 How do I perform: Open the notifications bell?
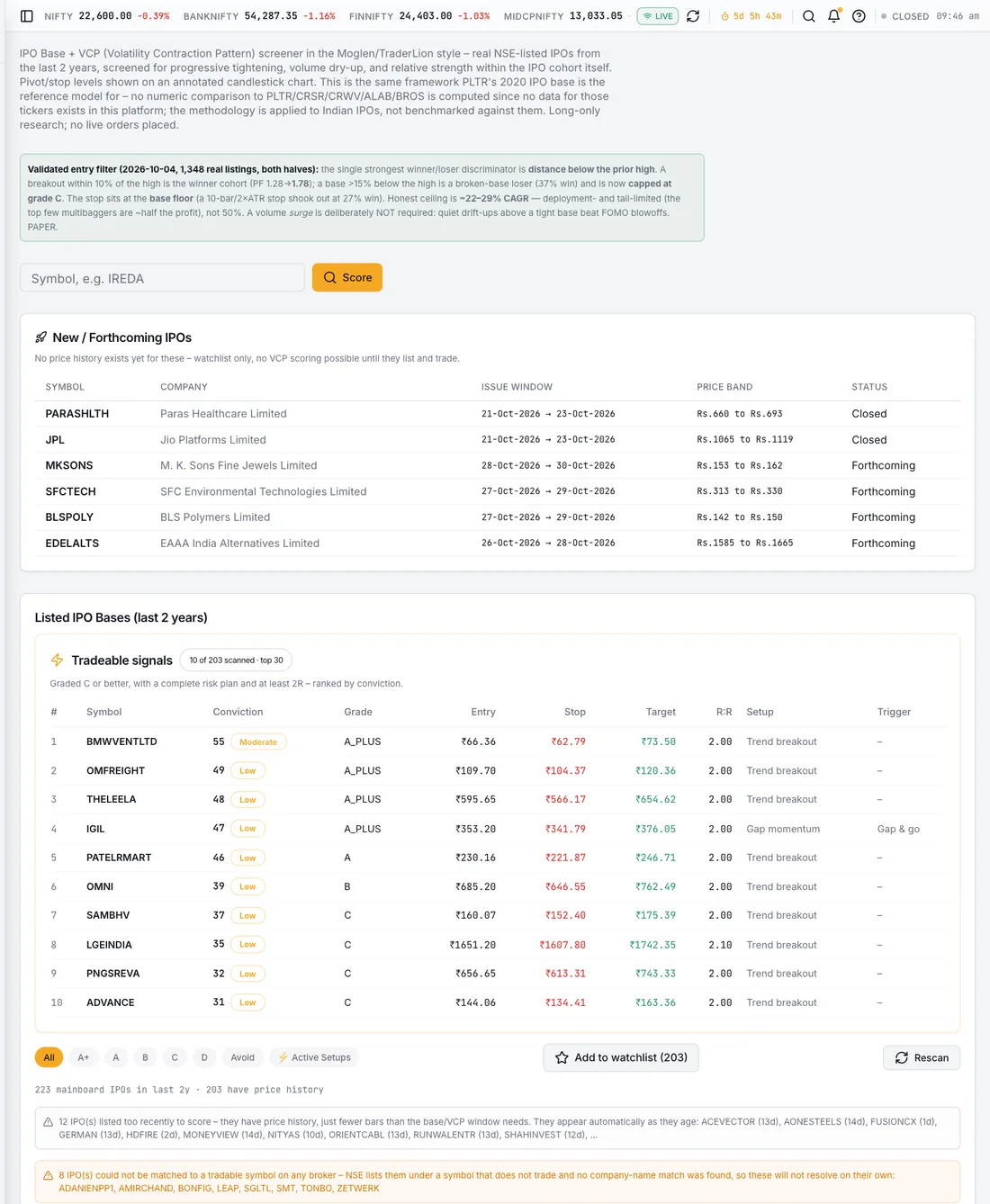(x=834, y=16)
